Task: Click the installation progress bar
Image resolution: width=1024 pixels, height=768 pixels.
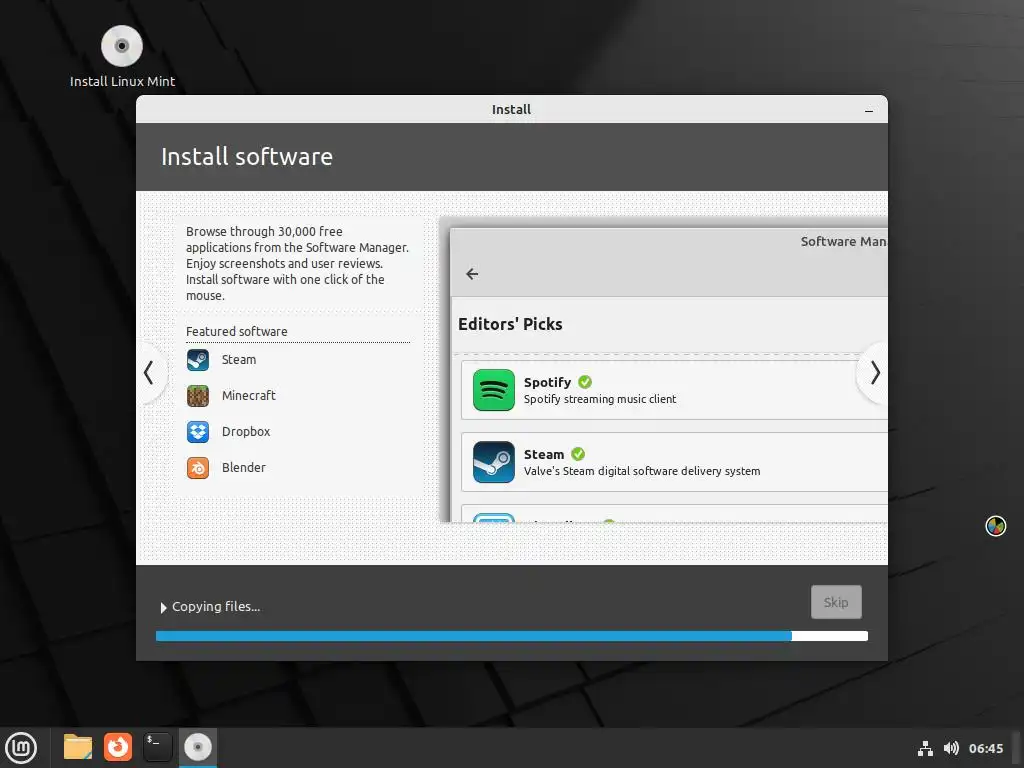Action: click(511, 636)
